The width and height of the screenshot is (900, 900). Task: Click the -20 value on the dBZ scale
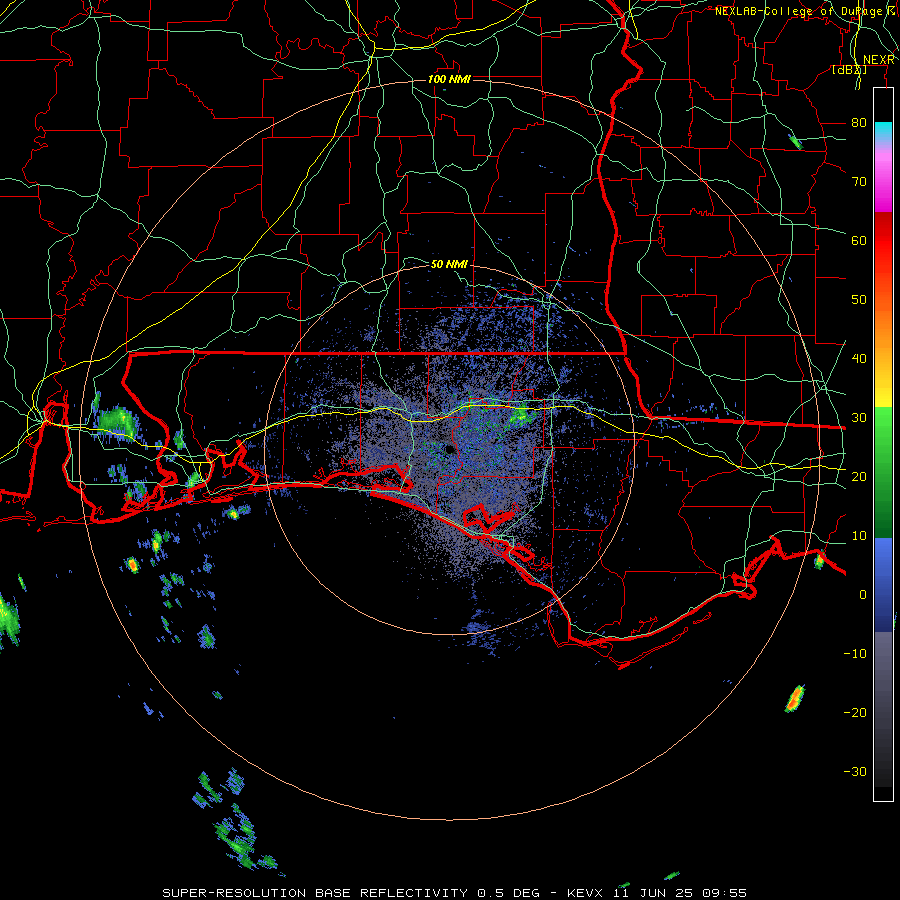point(855,712)
